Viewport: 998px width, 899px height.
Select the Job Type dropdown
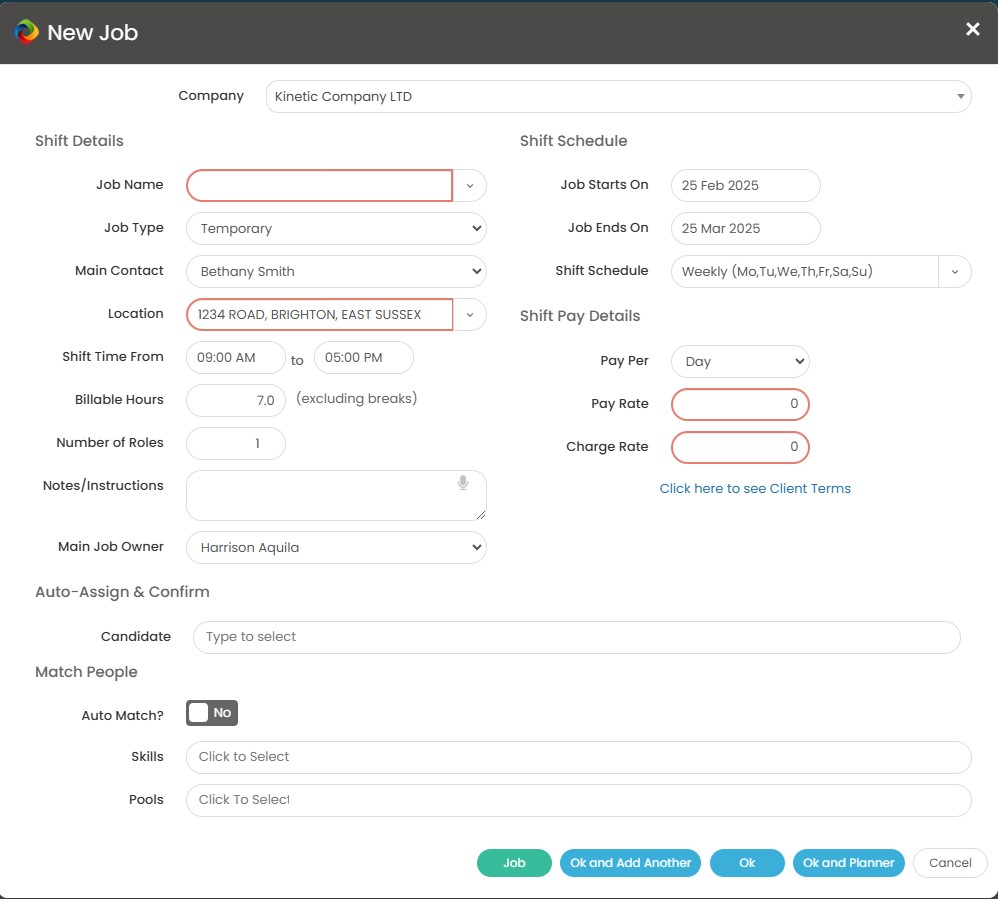[x=336, y=229]
